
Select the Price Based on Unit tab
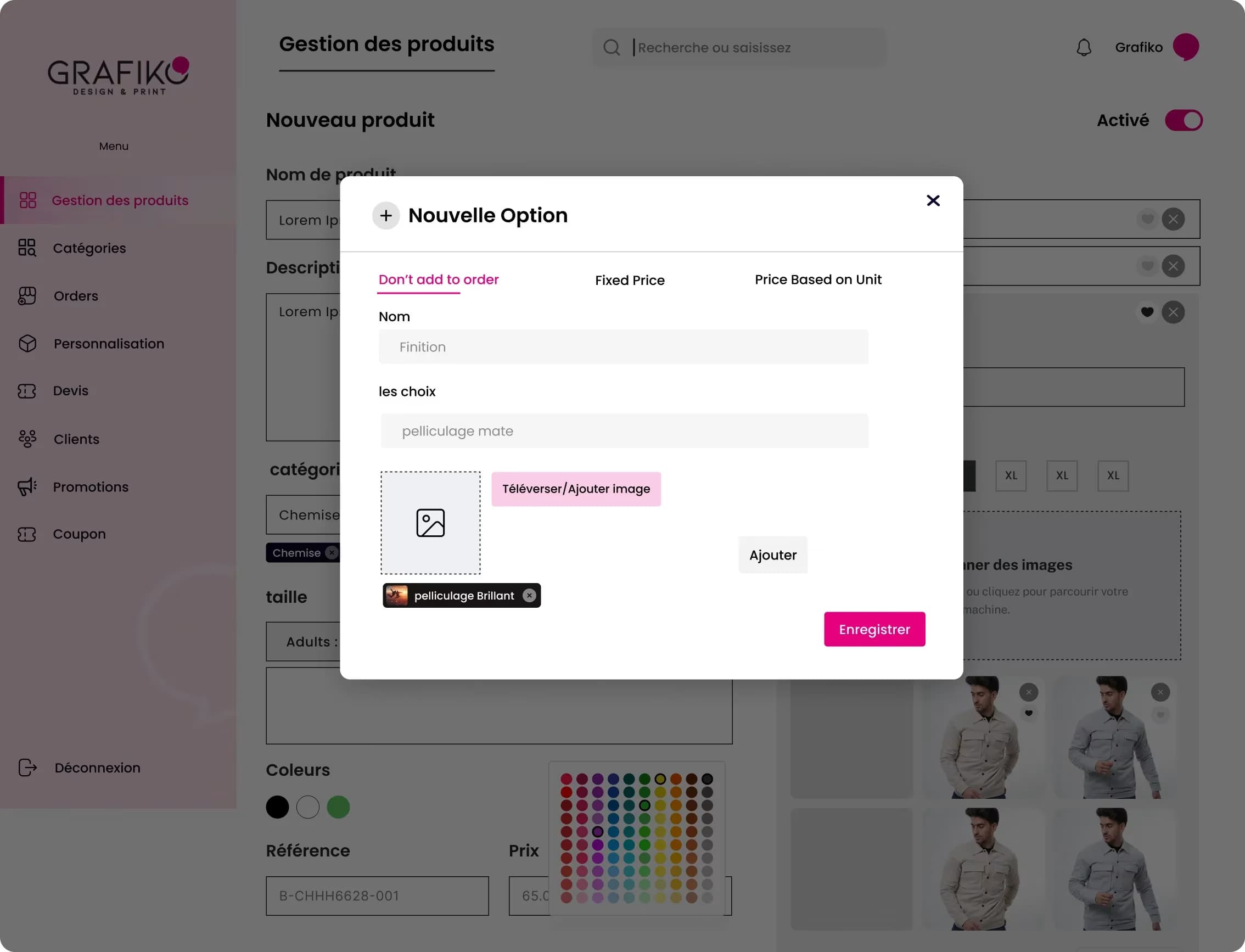818,279
